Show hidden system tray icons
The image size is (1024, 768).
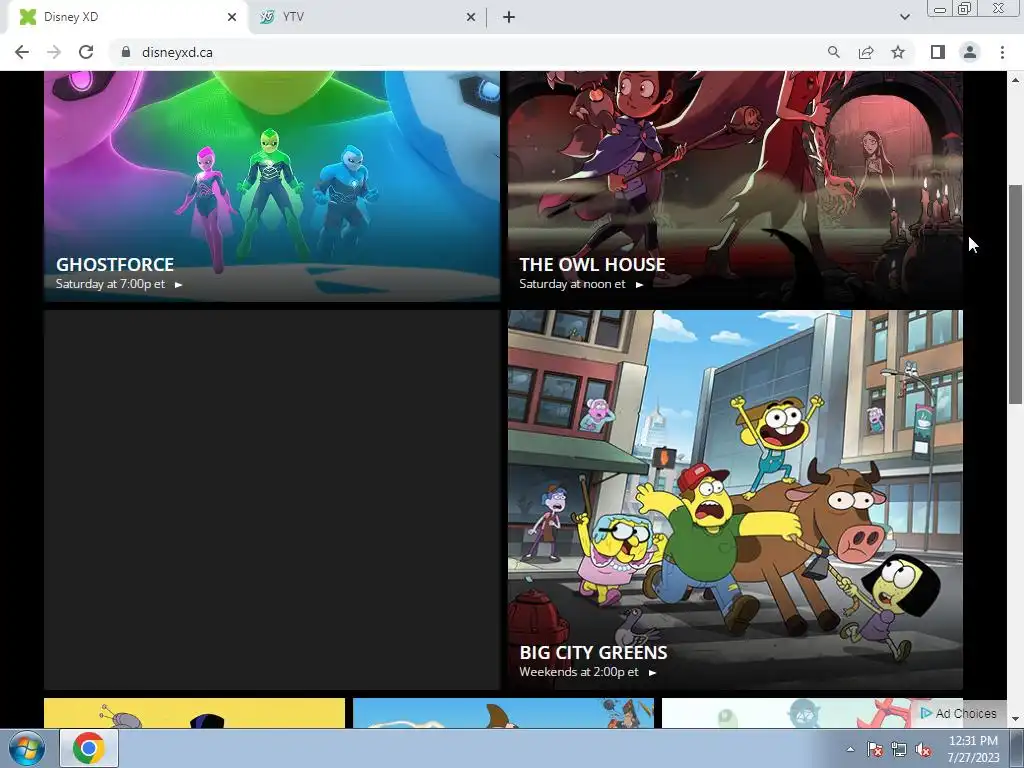point(850,749)
